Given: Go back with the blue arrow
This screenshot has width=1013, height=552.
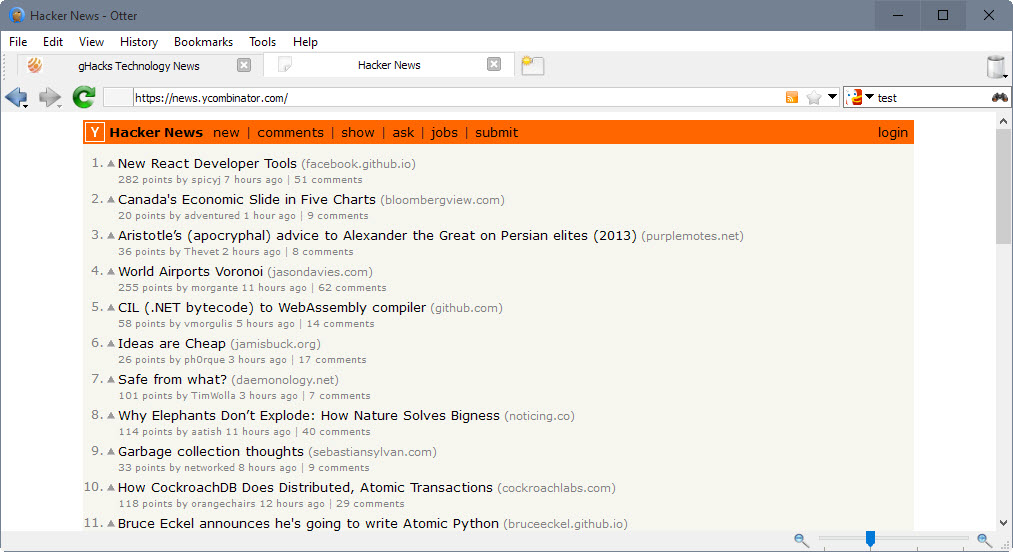Looking at the screenshot, I should click(x=16, y=98).
